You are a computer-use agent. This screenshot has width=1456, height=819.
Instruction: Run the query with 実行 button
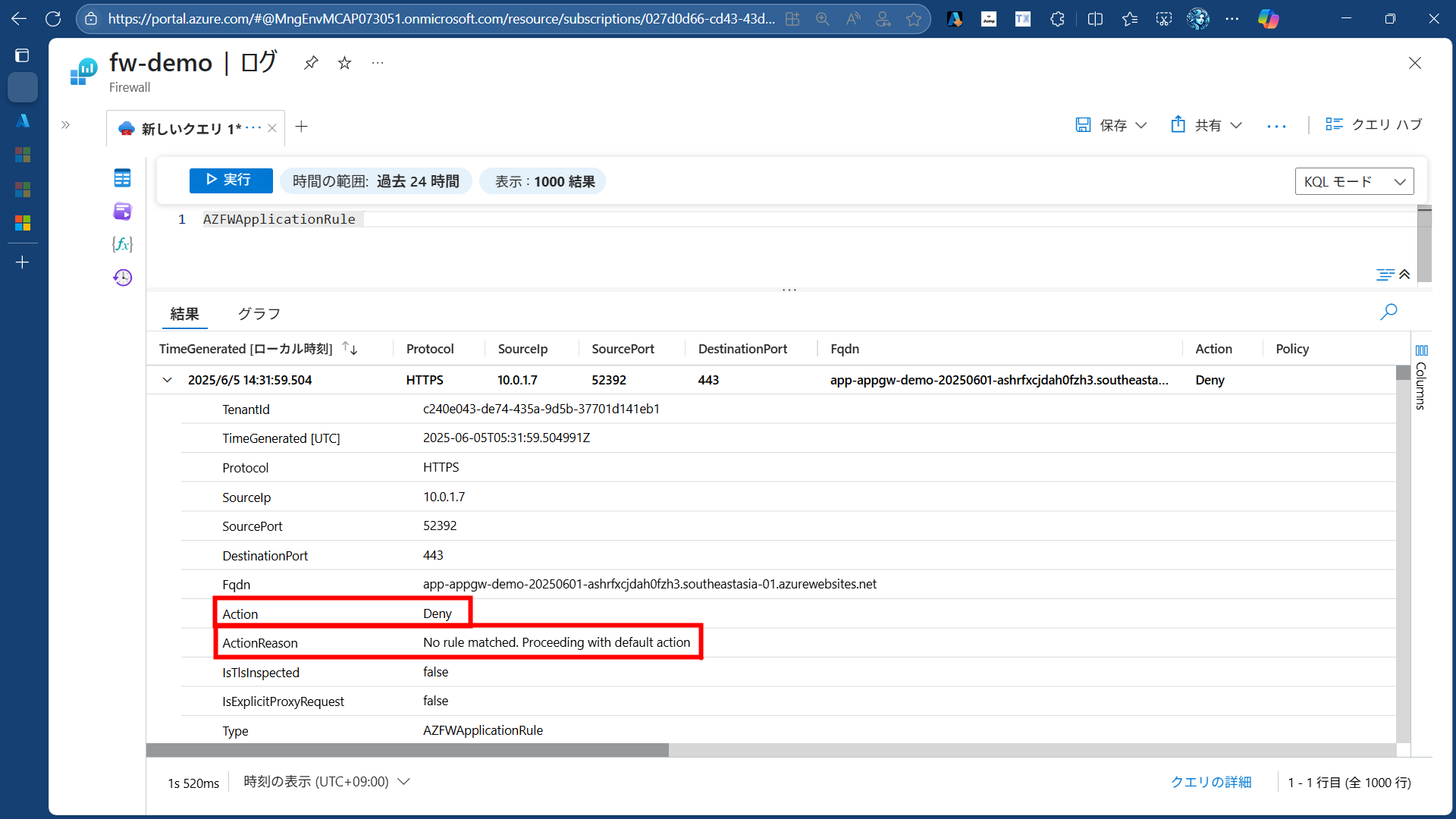231,180
